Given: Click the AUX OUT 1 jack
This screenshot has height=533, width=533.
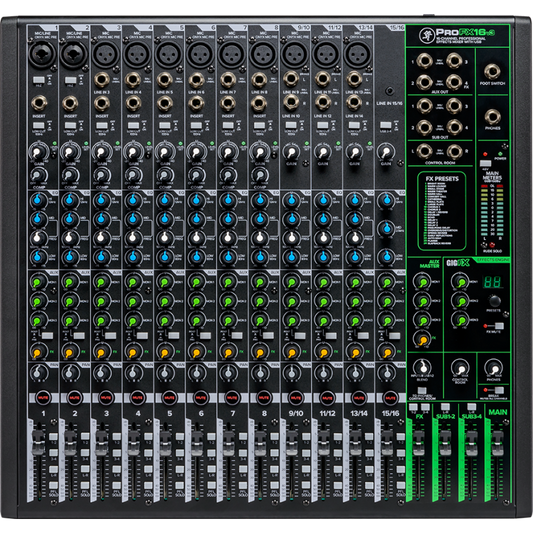Looking at the screenshot, I should [424, 61].
